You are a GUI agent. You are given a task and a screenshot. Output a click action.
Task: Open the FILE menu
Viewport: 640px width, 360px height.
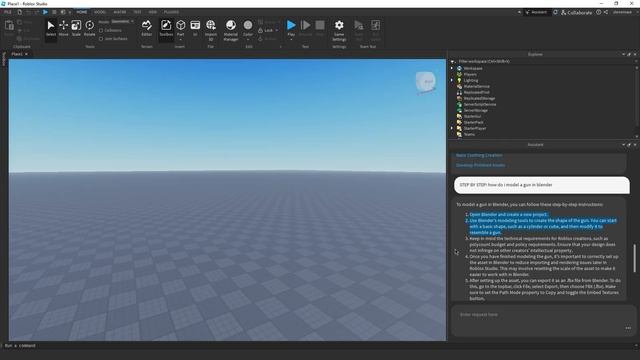click(x=8, y=12)
